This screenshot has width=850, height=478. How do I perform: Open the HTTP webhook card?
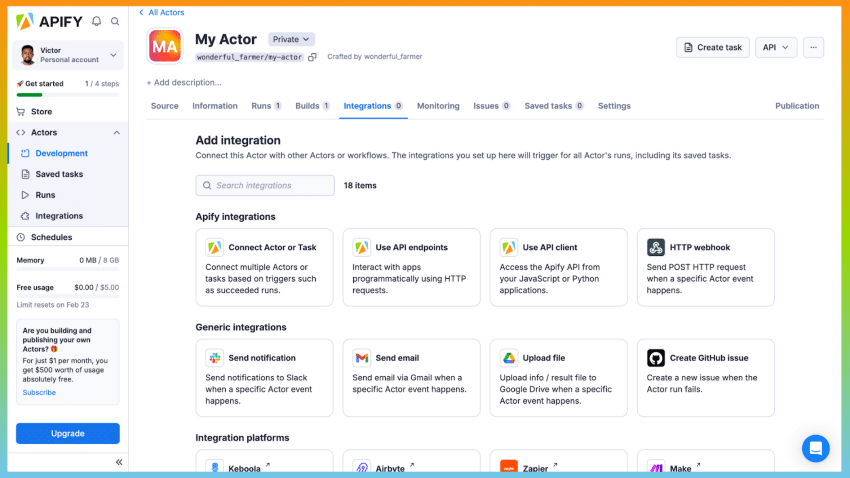tap(706, 267)
